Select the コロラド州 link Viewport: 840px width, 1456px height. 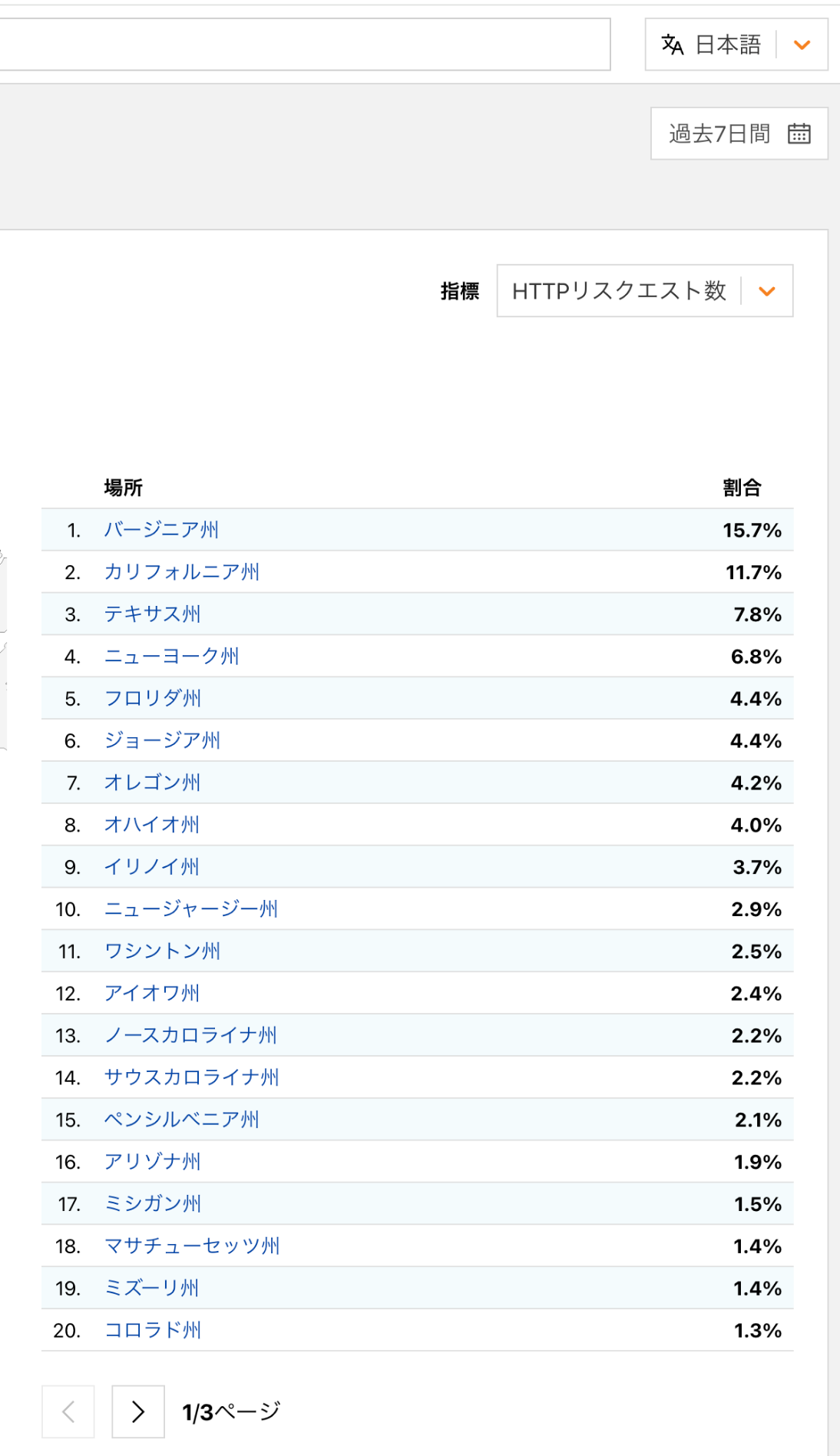click(152, 1330)
